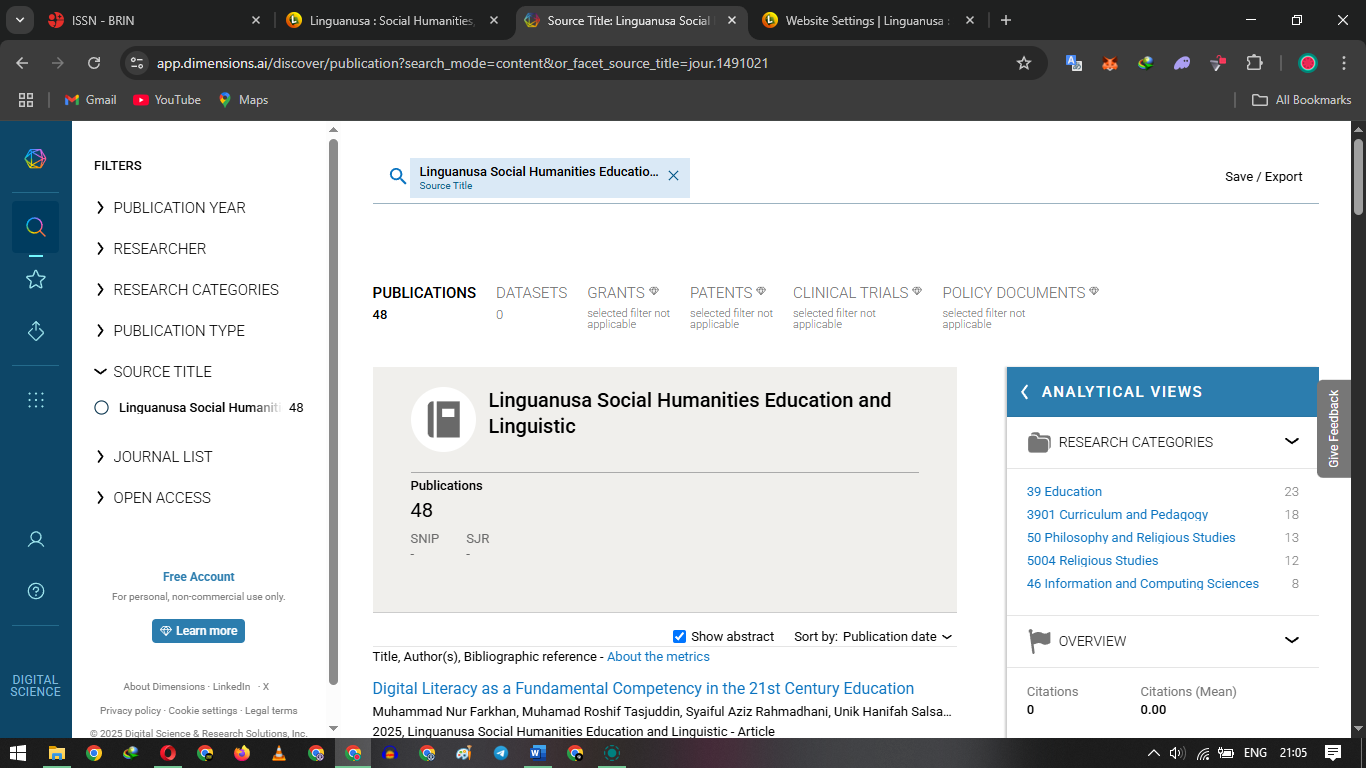Select the Discover search icon in sidebar
Screen dimensions: 1366x768
(35, 227)
